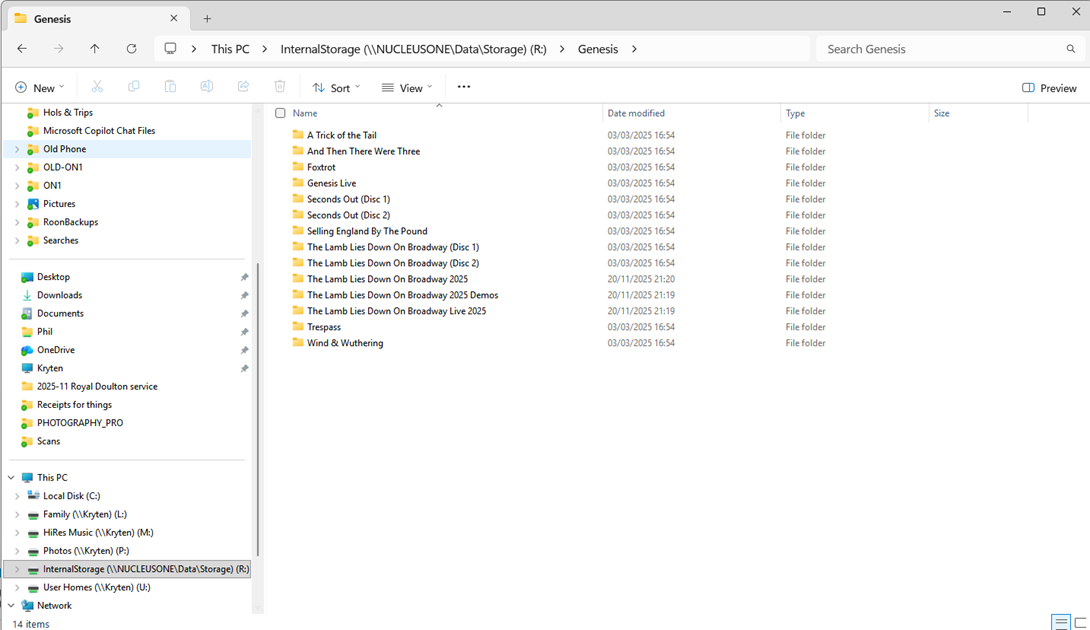Click the Refresh button in navigation bar
This screenshot has width=1090, height=630.
pyautogui.click(x=131, y=49)
